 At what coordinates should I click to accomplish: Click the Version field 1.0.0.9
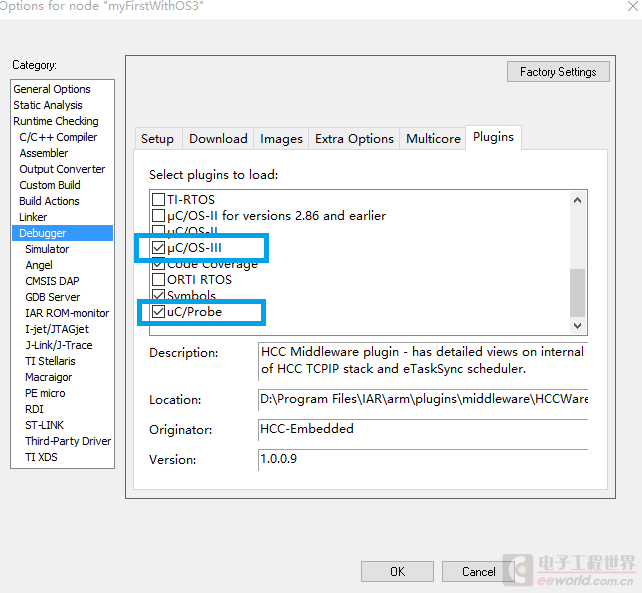(423, 459)
